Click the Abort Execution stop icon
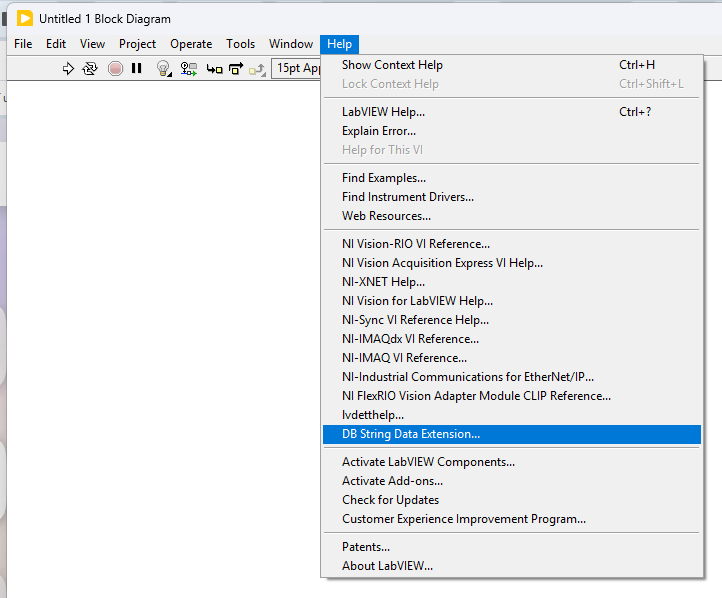Screen dimensions: 722x598 point(115,69)
